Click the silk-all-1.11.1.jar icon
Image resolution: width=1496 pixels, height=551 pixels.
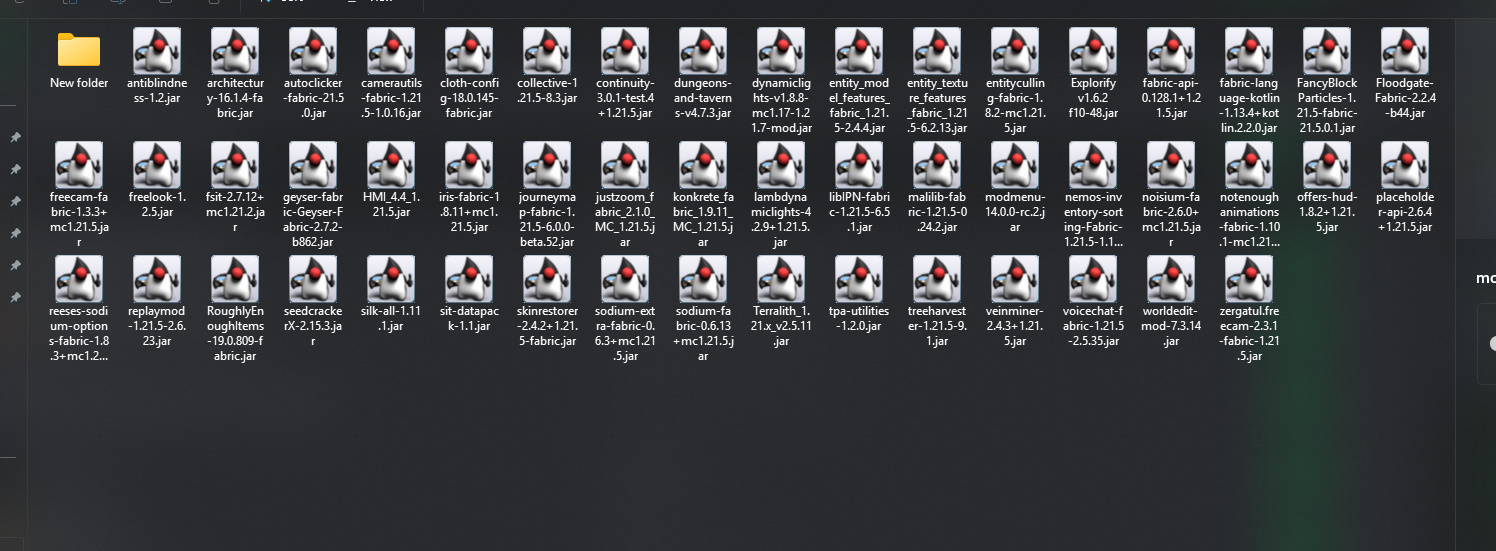pyautogui.click(x=391, y=279)
